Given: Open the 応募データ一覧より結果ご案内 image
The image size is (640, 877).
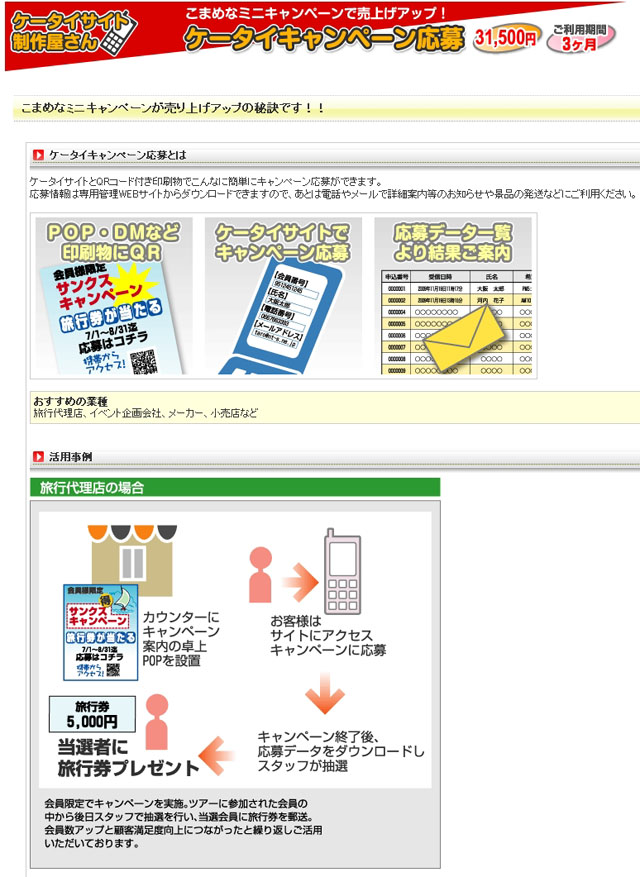Looking at the screenshot, I should (x=454, y=296).
